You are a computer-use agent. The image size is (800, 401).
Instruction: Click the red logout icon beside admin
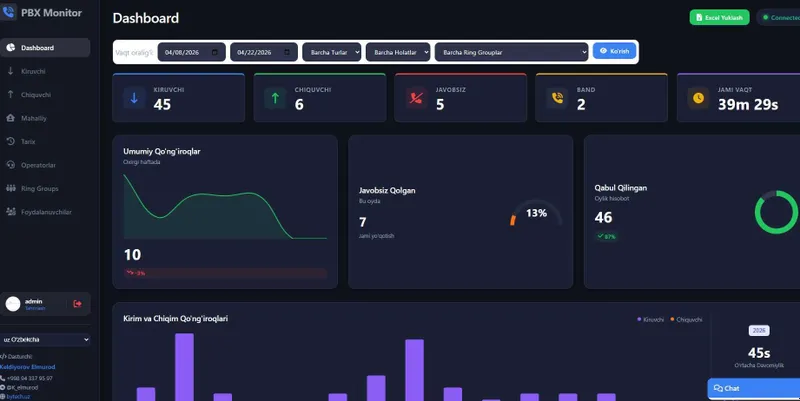coord(78,304)
